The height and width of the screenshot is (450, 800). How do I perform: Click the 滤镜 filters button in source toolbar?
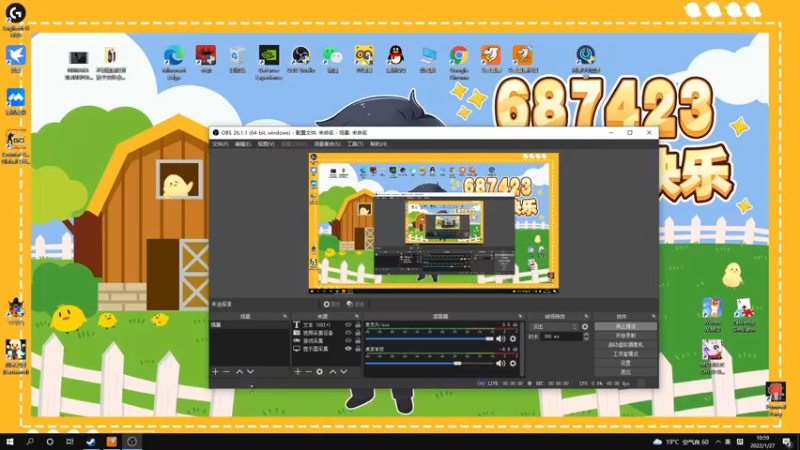pyautogui.click(x=356, y=304)
